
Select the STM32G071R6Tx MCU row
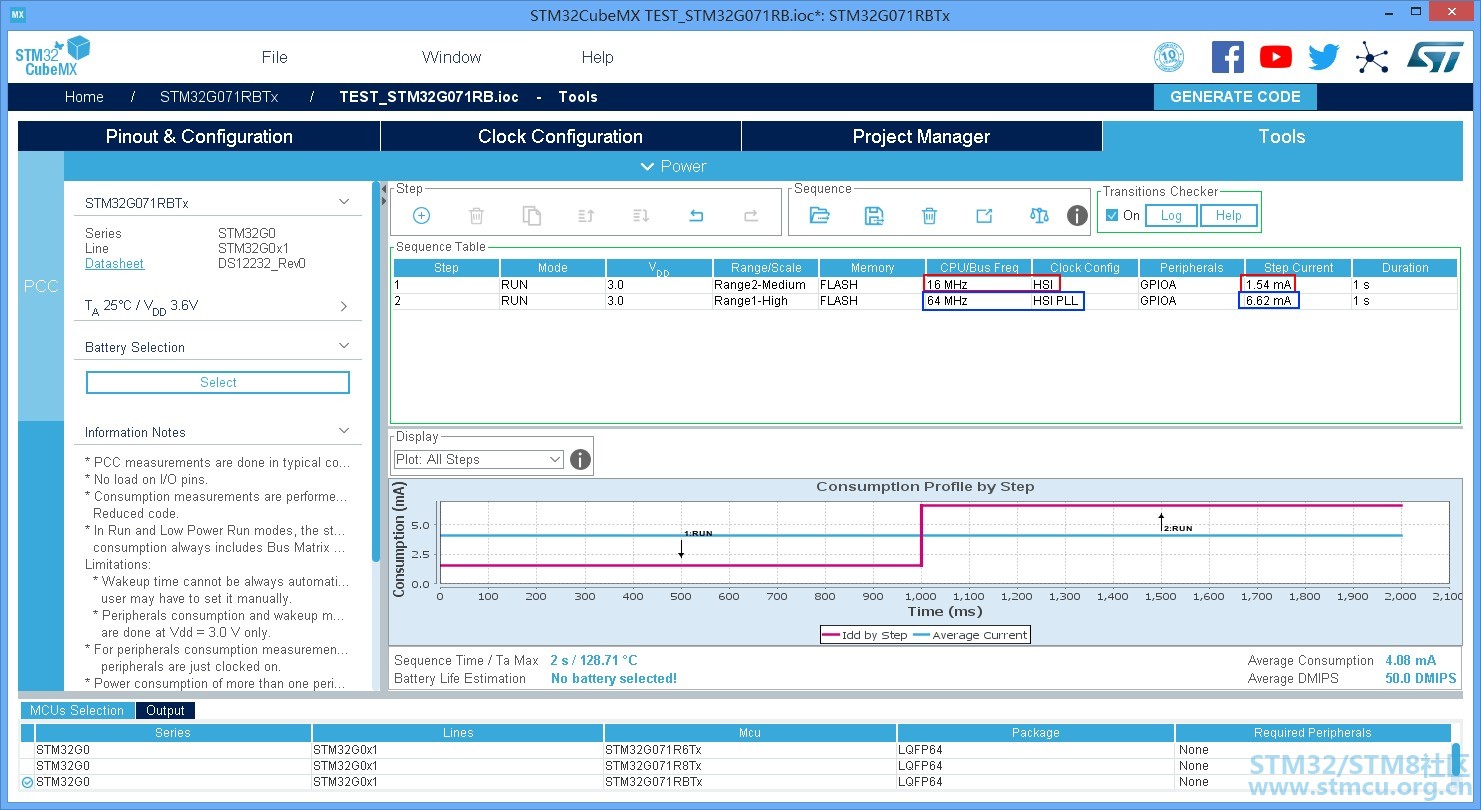click(x=735, y=750)
